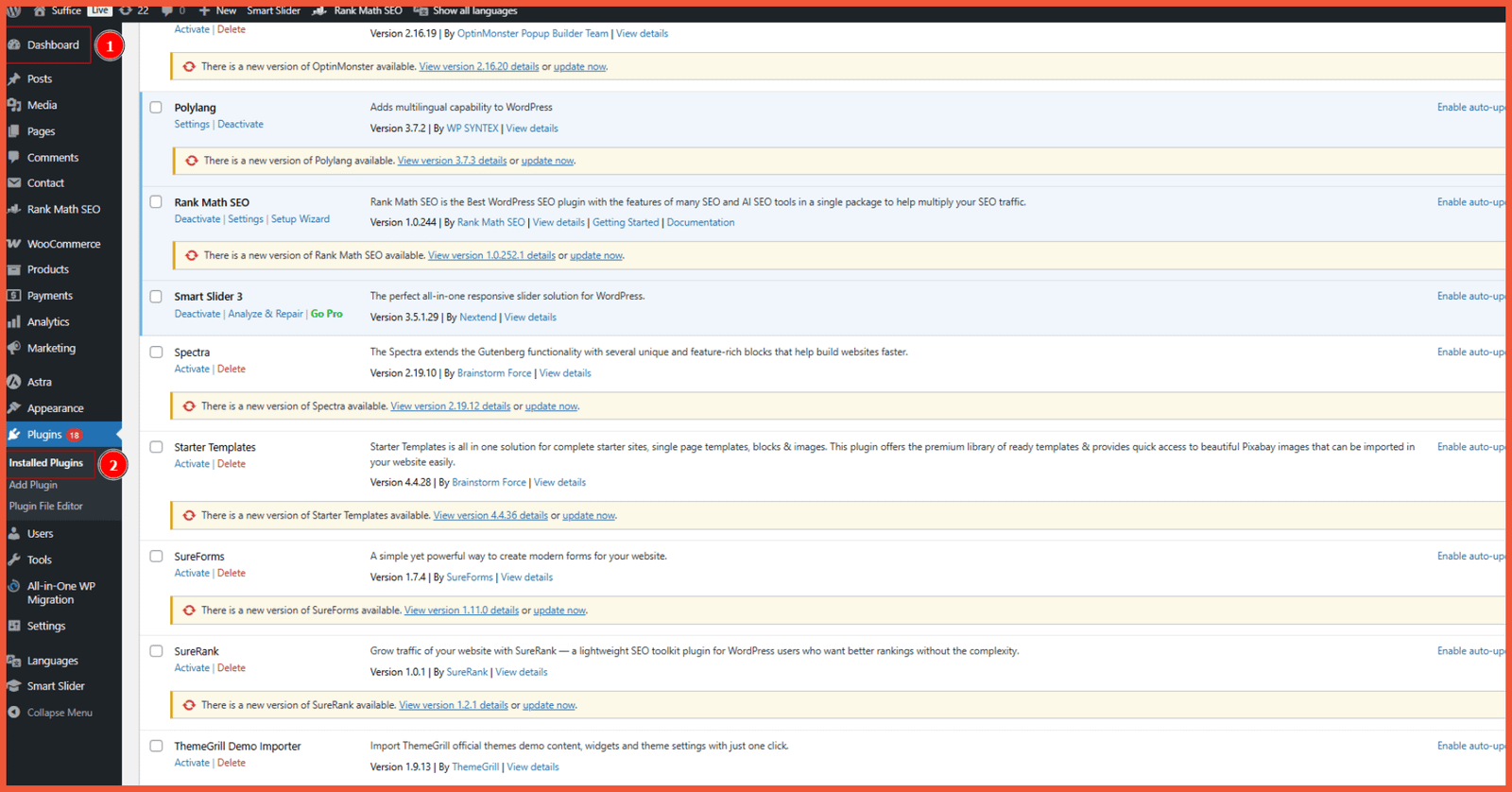Deactivate the Polylang plugin
This screenshot has width=1512, height=792.
pyautogui.click(x=240, y=125)
